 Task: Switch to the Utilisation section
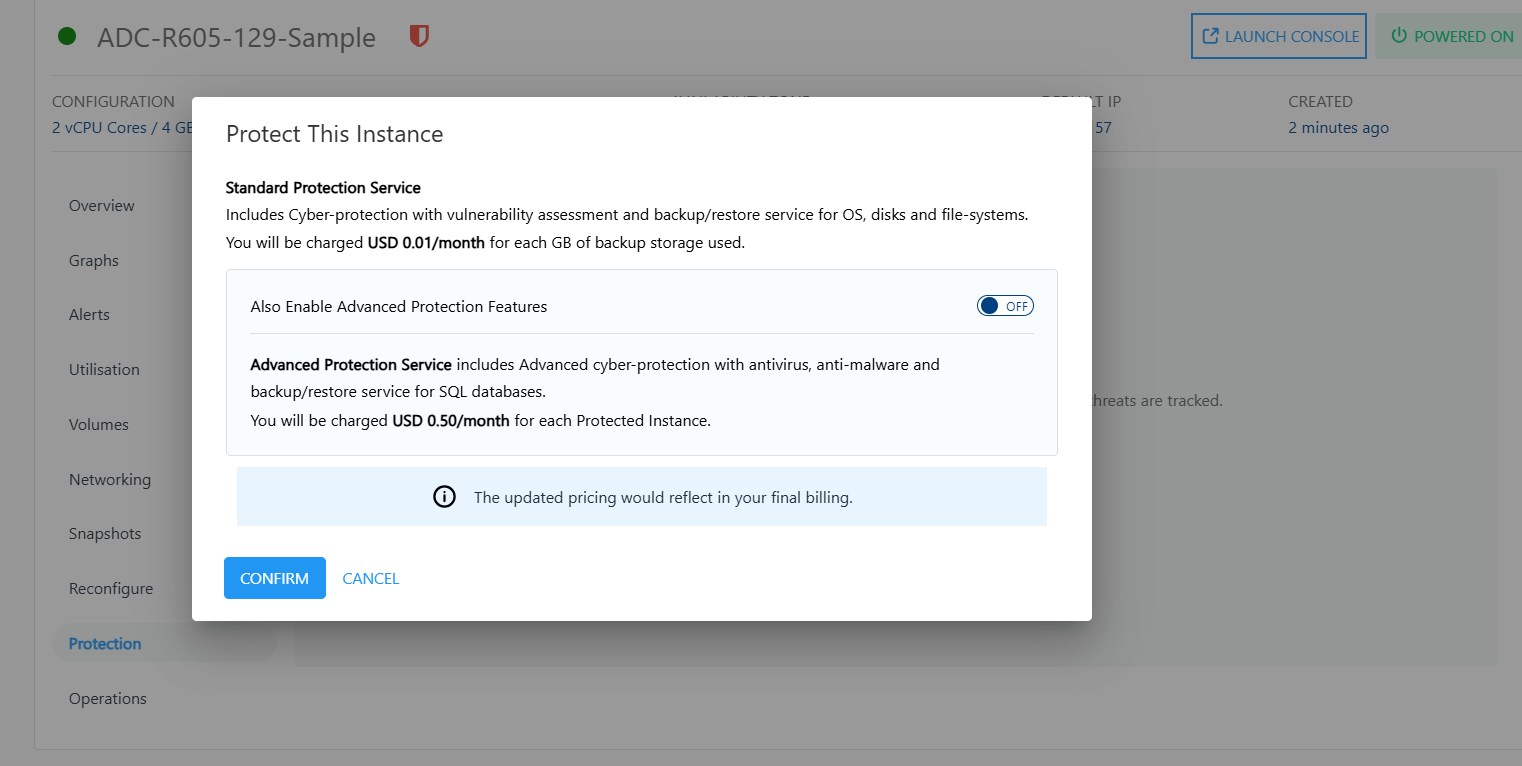[x=104, y=370]
